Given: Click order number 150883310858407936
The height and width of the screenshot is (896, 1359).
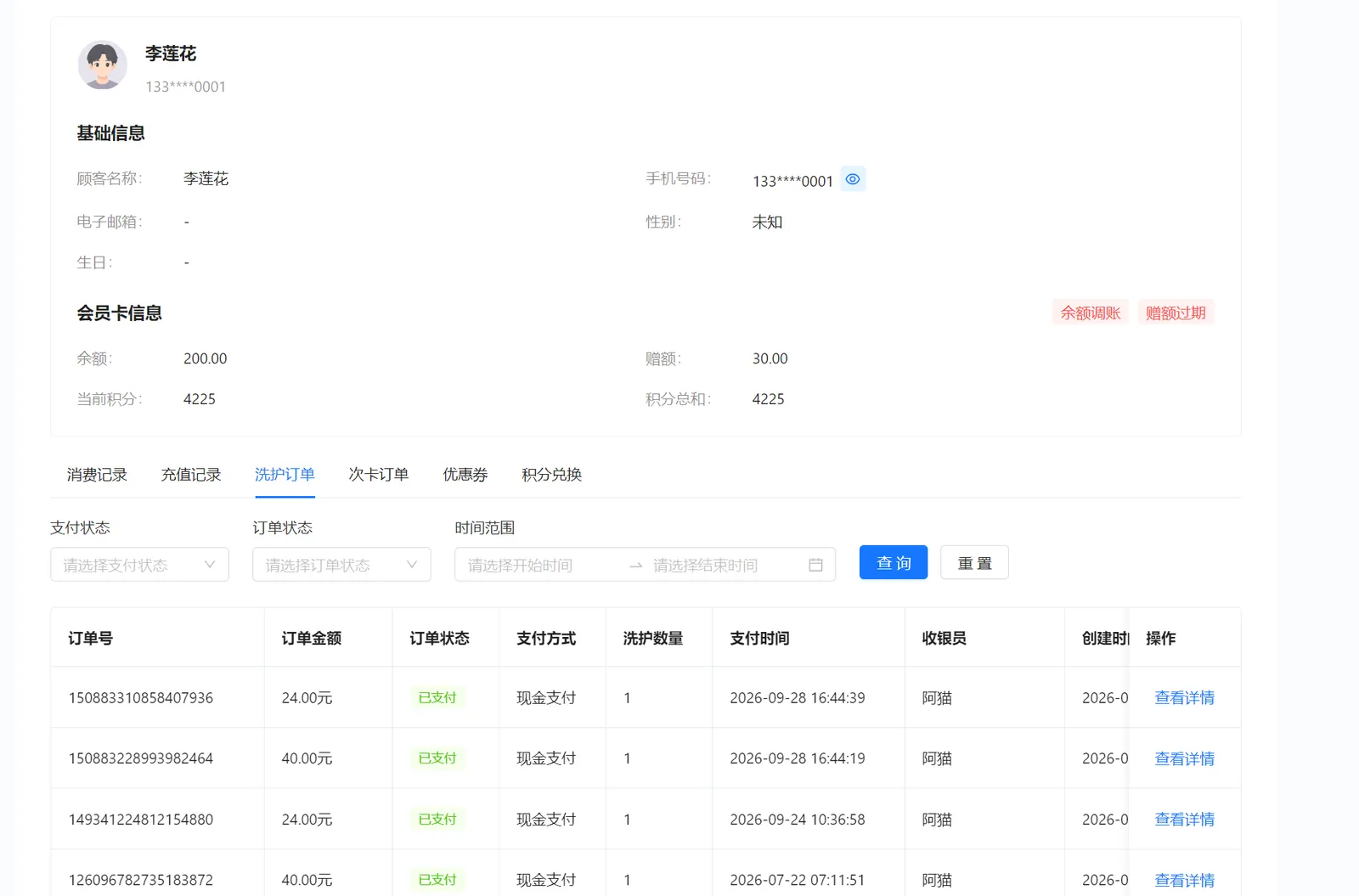Looking at the screenshot, I should pyautogui.click(x=141, y=698).
